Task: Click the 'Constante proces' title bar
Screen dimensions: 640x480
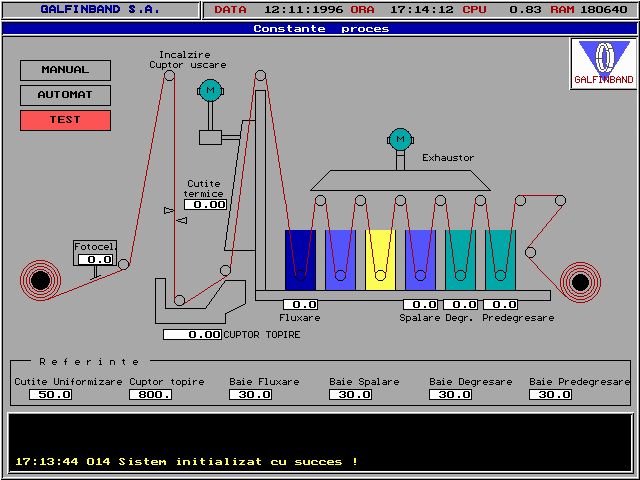Action: click(x=320, y=29)
